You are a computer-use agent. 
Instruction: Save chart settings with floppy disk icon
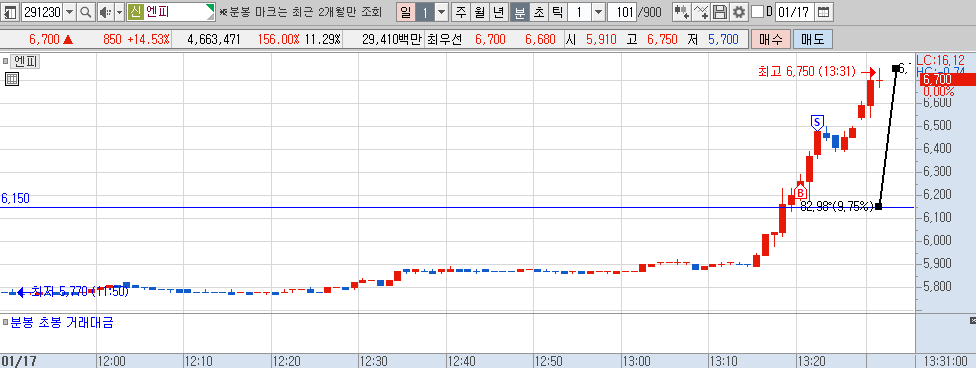click(720, 12)
